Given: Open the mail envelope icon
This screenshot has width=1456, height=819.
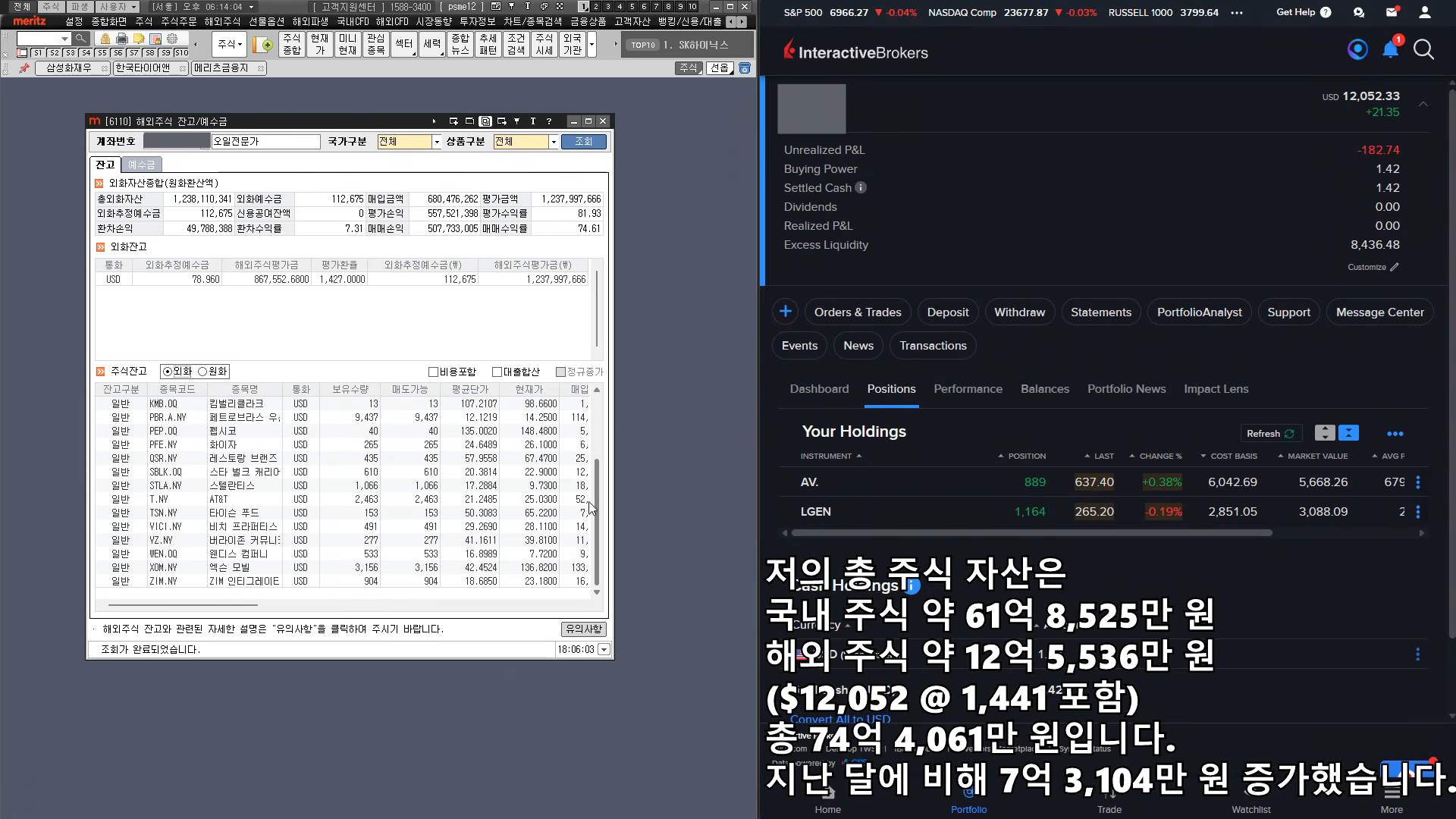Looking at the screenshot, I should pos(1392,12).
